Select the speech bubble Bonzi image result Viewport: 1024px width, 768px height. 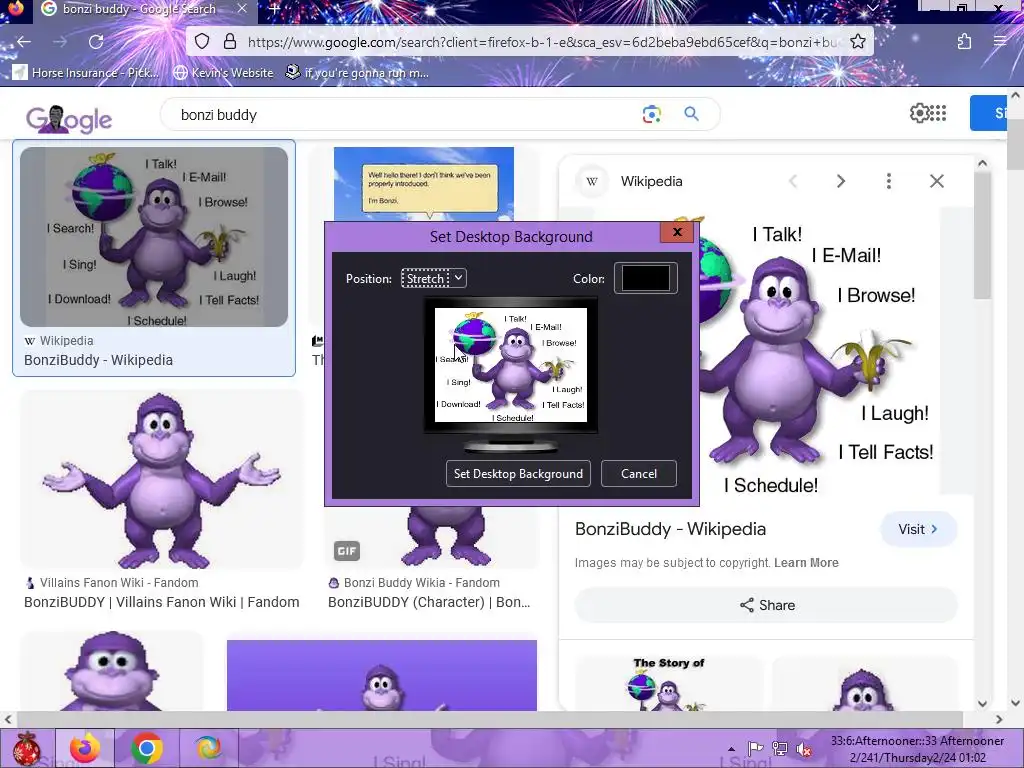pos(423,184)
